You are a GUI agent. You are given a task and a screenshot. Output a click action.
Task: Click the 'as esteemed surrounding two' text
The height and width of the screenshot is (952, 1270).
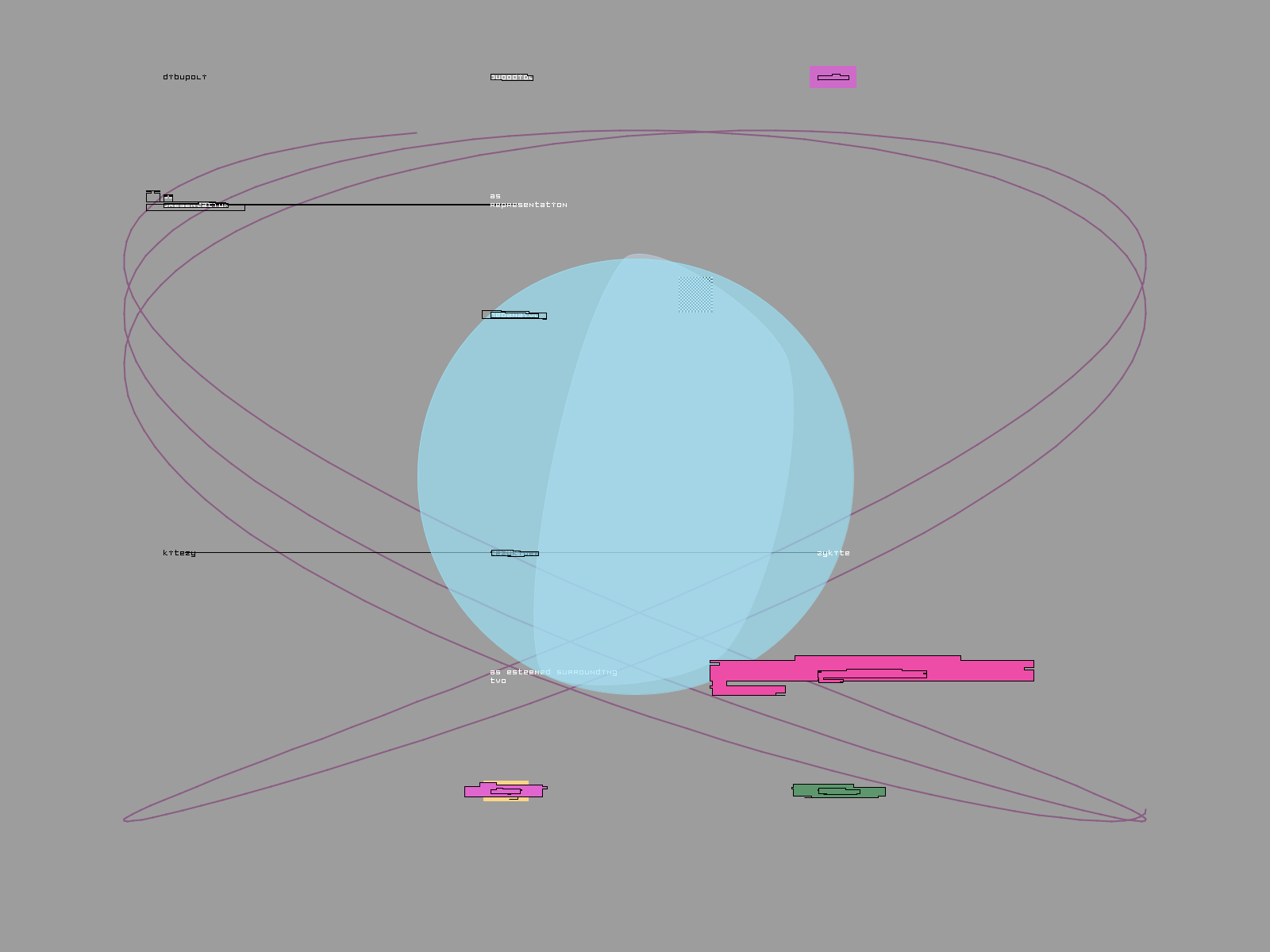pos(552,676)
